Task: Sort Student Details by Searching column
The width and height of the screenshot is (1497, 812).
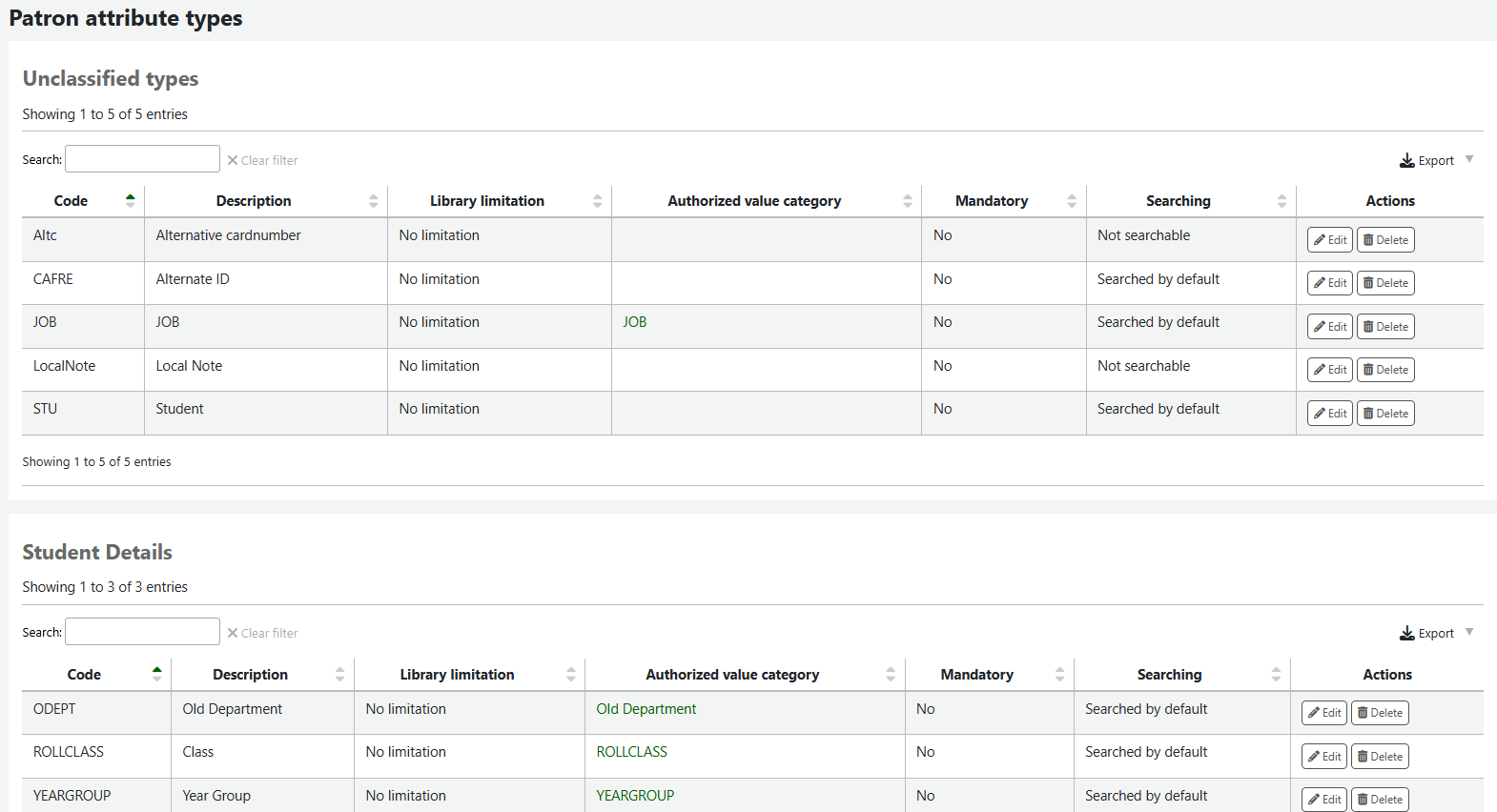Action: (x=1169, y=675)
